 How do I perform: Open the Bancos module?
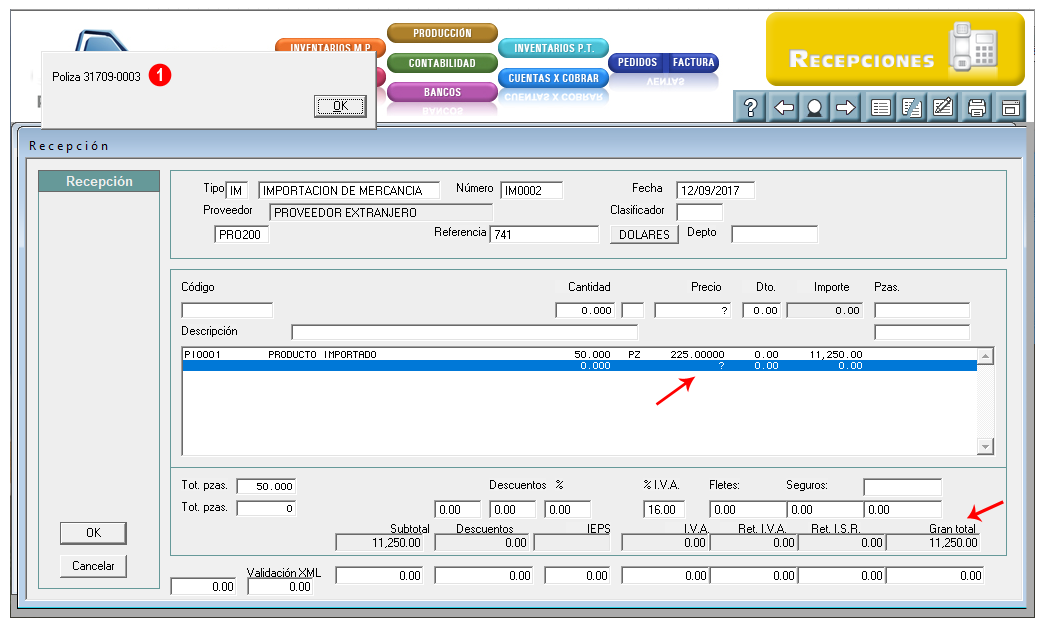(442, 92)
